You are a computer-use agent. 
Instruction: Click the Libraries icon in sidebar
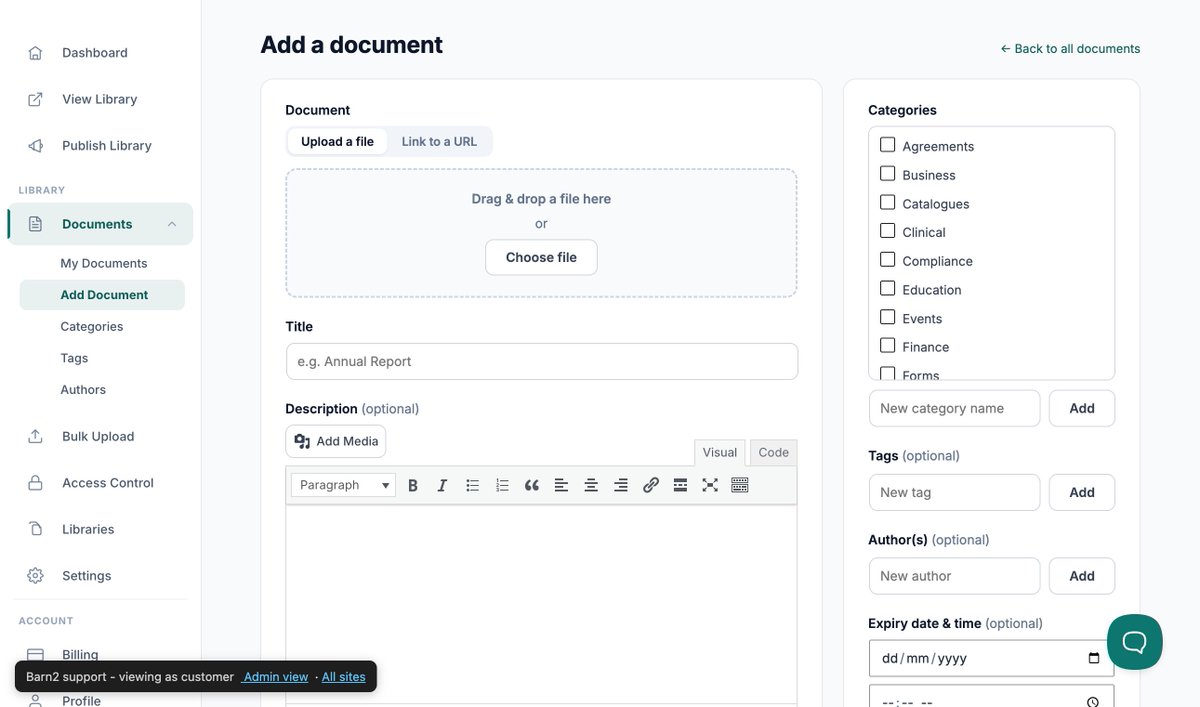(x=35, y=529)
